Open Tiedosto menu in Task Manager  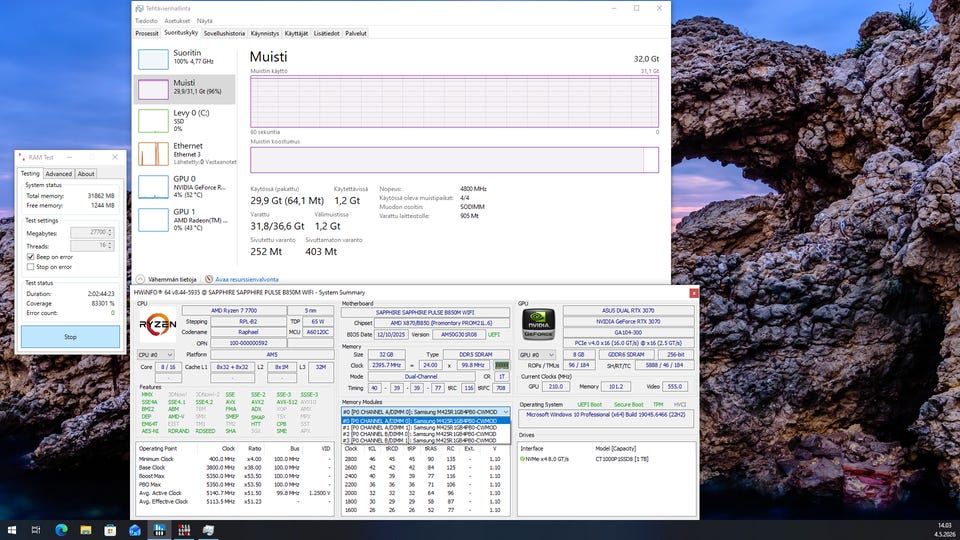point(146,21)
